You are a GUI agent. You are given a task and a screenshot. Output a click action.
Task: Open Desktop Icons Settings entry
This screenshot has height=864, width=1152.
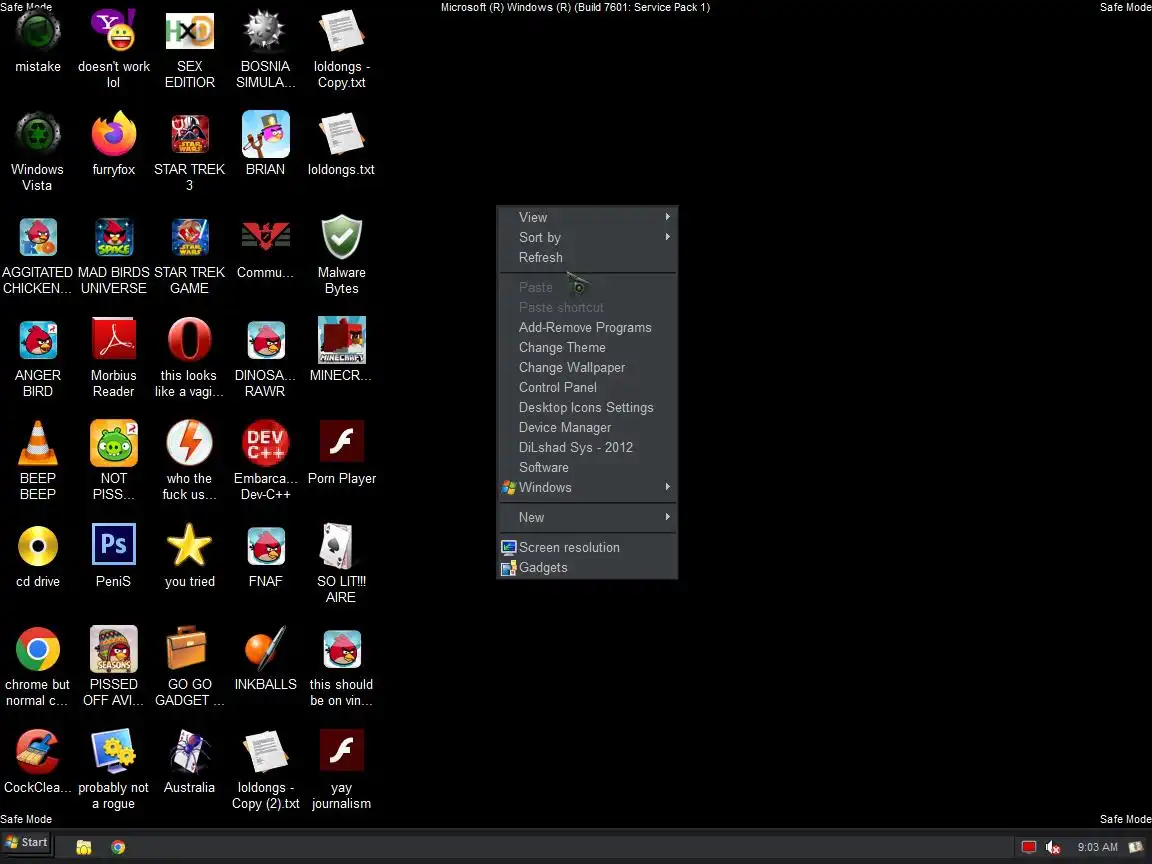pyautogui.click(x=586, y=407)
